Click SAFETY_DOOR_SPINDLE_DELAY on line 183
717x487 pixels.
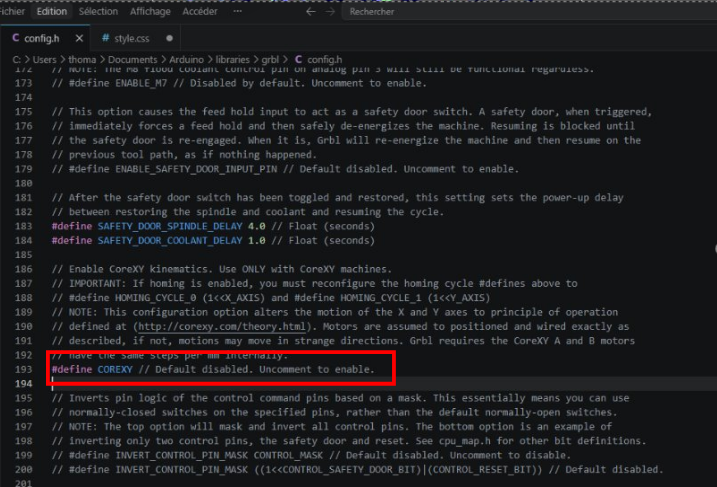(x=170, y=226)
